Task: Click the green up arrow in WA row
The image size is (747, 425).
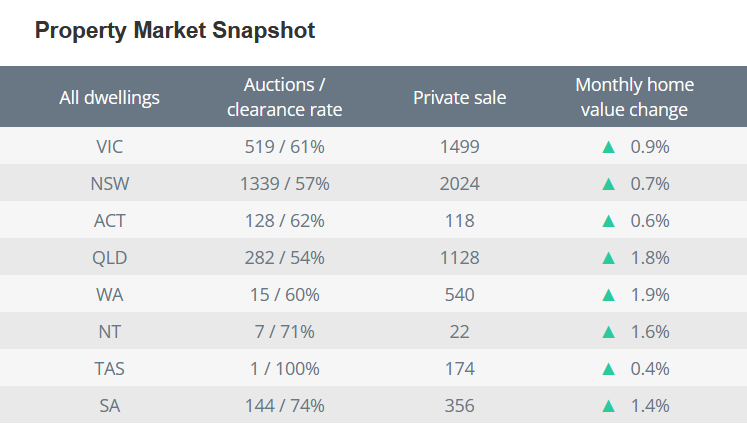Action: 608,295
